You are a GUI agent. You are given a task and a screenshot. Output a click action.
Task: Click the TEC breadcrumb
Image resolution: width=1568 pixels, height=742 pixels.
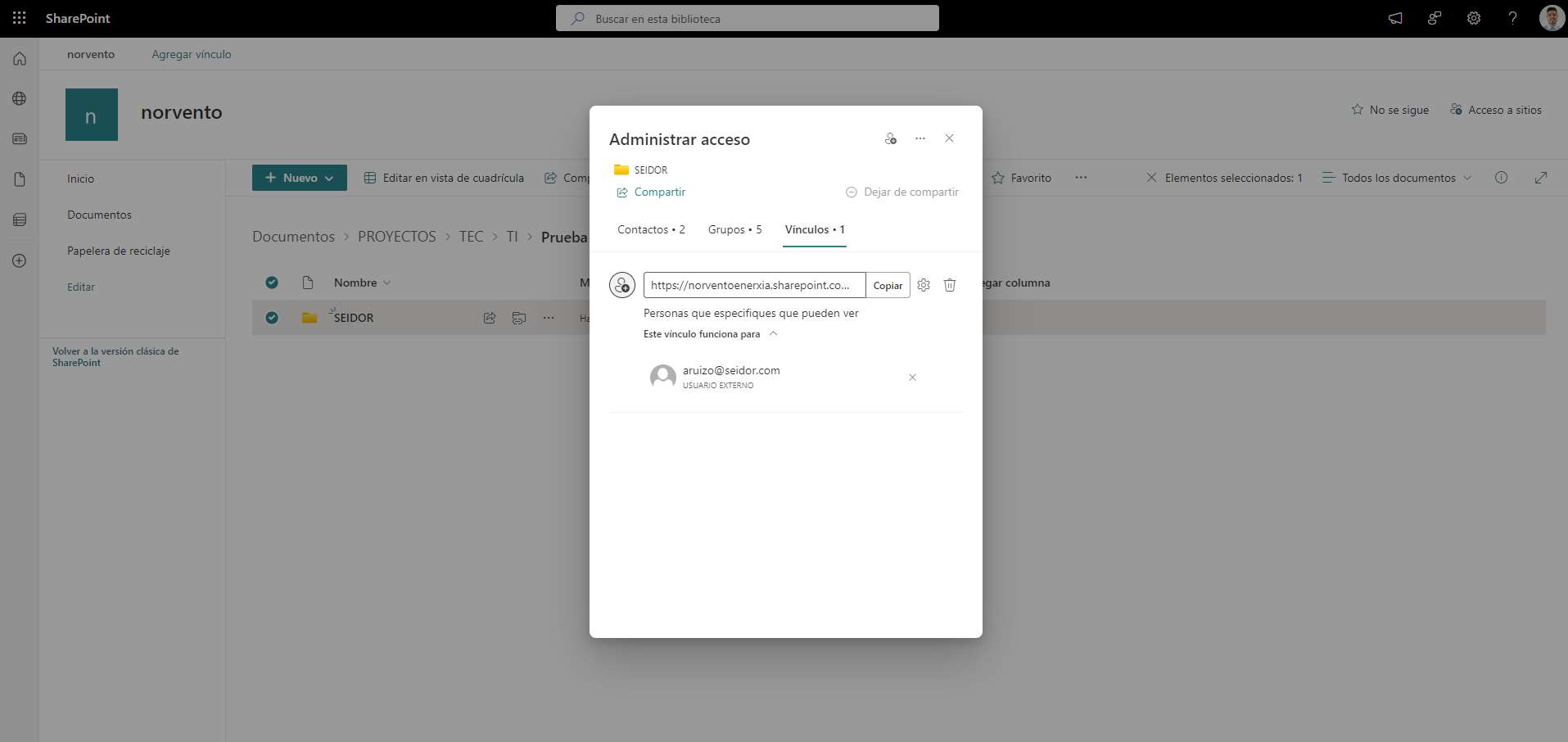pos(471,236)
